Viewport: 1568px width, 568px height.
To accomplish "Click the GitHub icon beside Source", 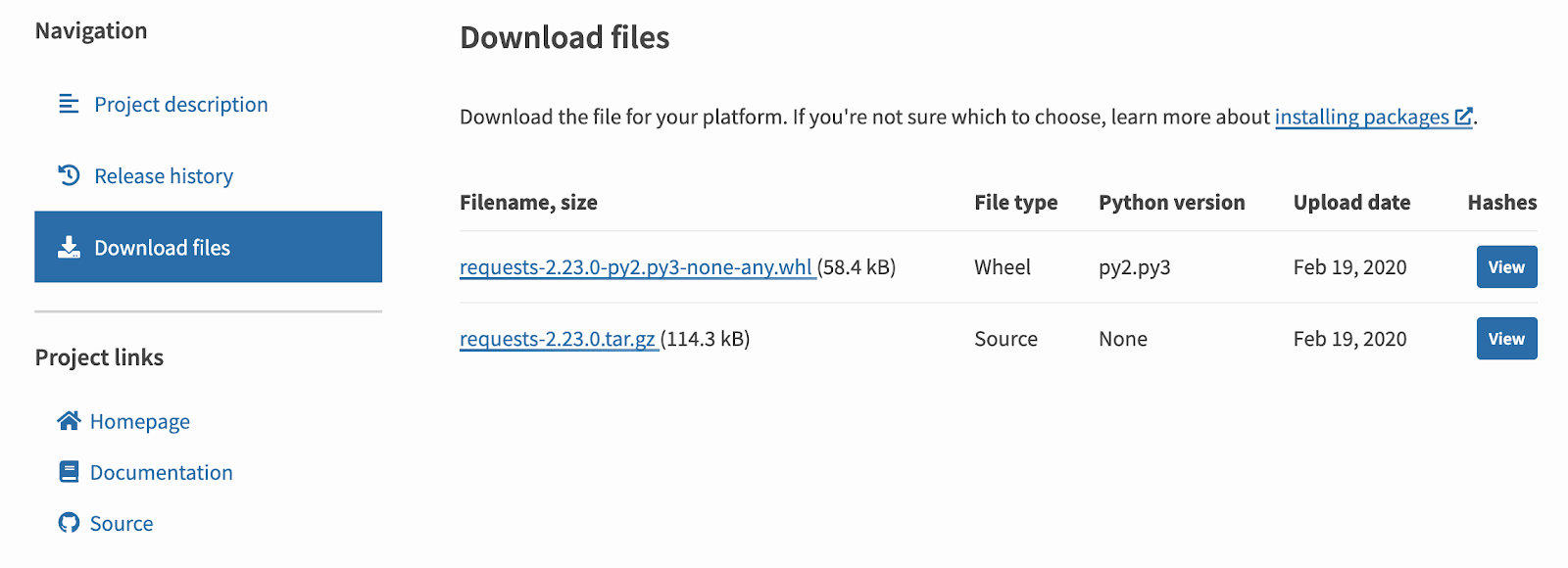I will click(69, 523).
